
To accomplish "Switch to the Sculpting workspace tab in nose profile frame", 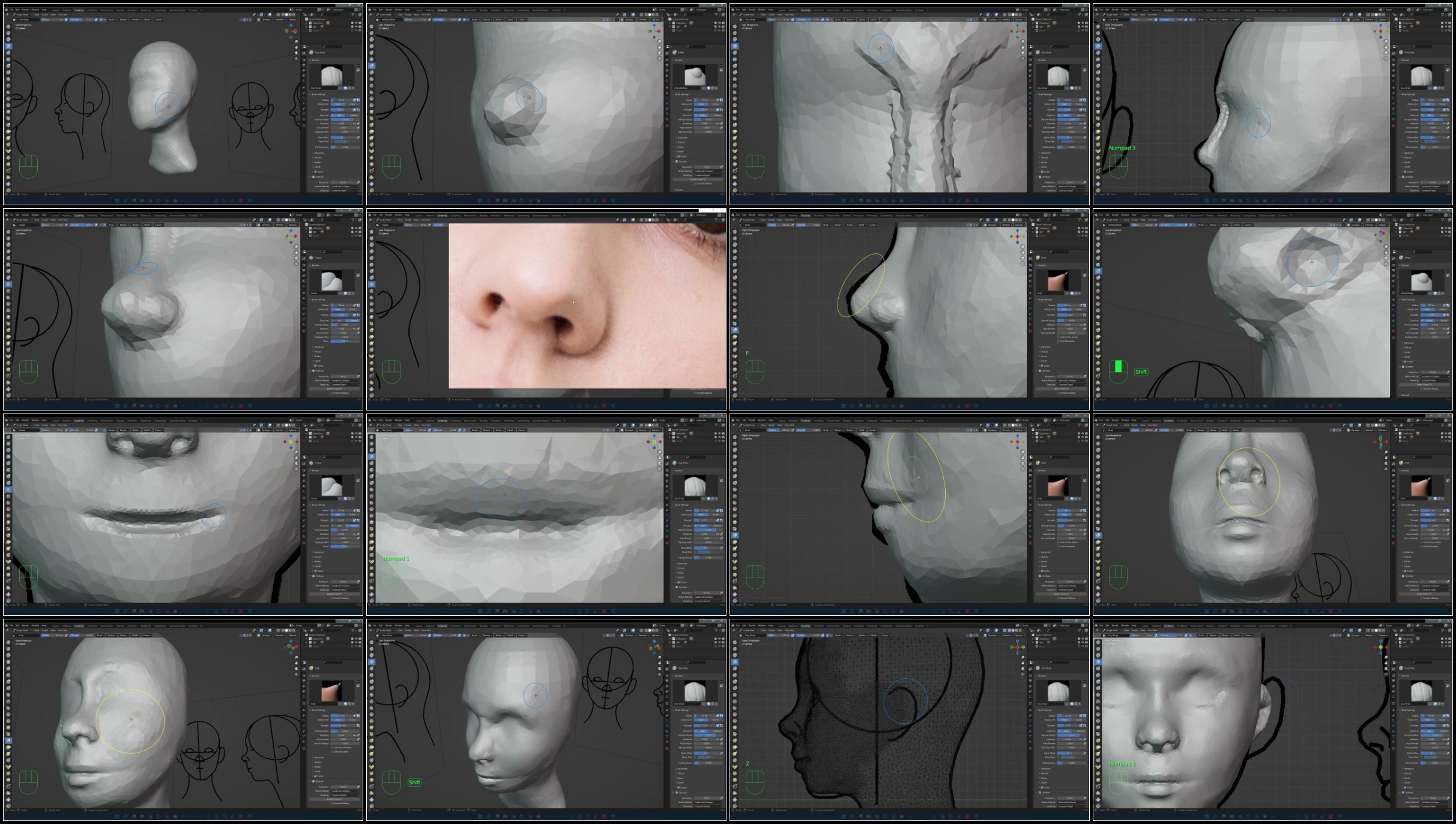I will coord(806,215).
